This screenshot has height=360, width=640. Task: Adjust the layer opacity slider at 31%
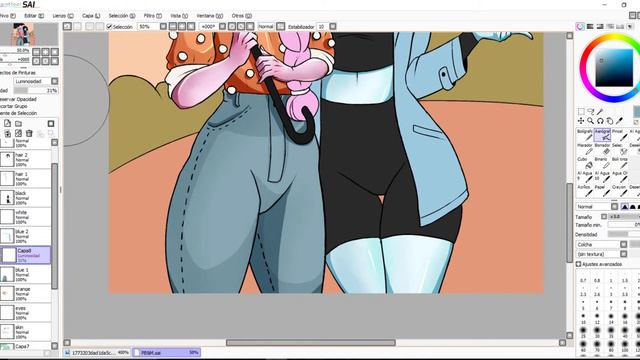coord(36,91)
